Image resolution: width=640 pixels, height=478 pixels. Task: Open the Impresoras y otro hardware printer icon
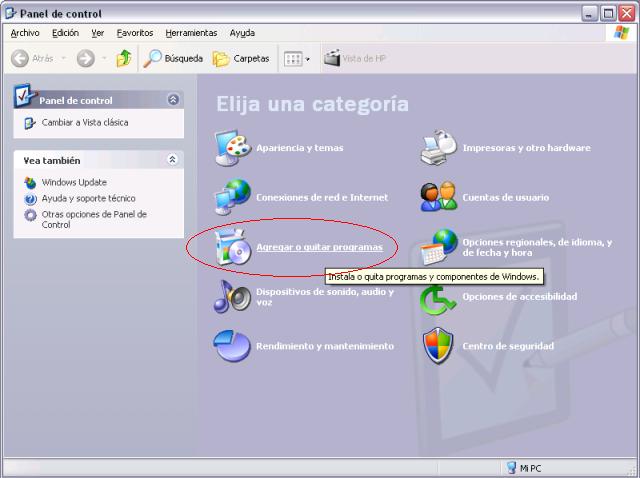coord(439,148)
